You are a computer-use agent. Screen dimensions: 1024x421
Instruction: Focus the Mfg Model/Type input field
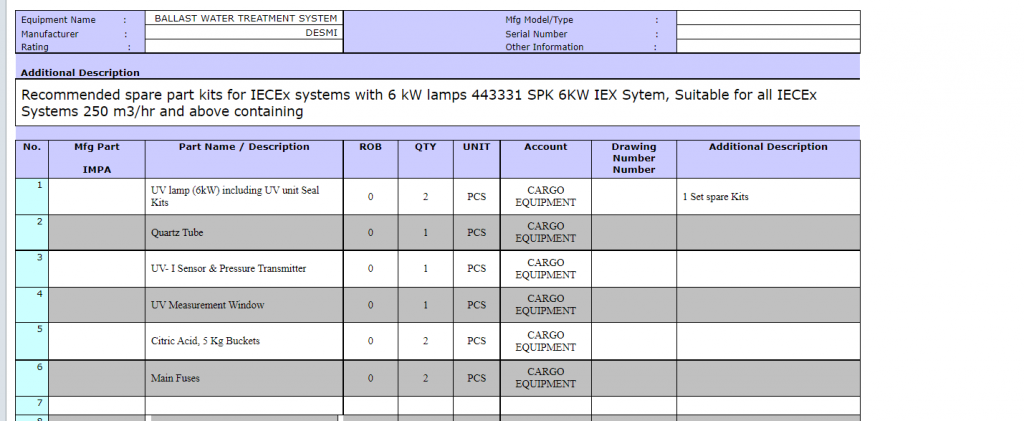pos(767,18)
